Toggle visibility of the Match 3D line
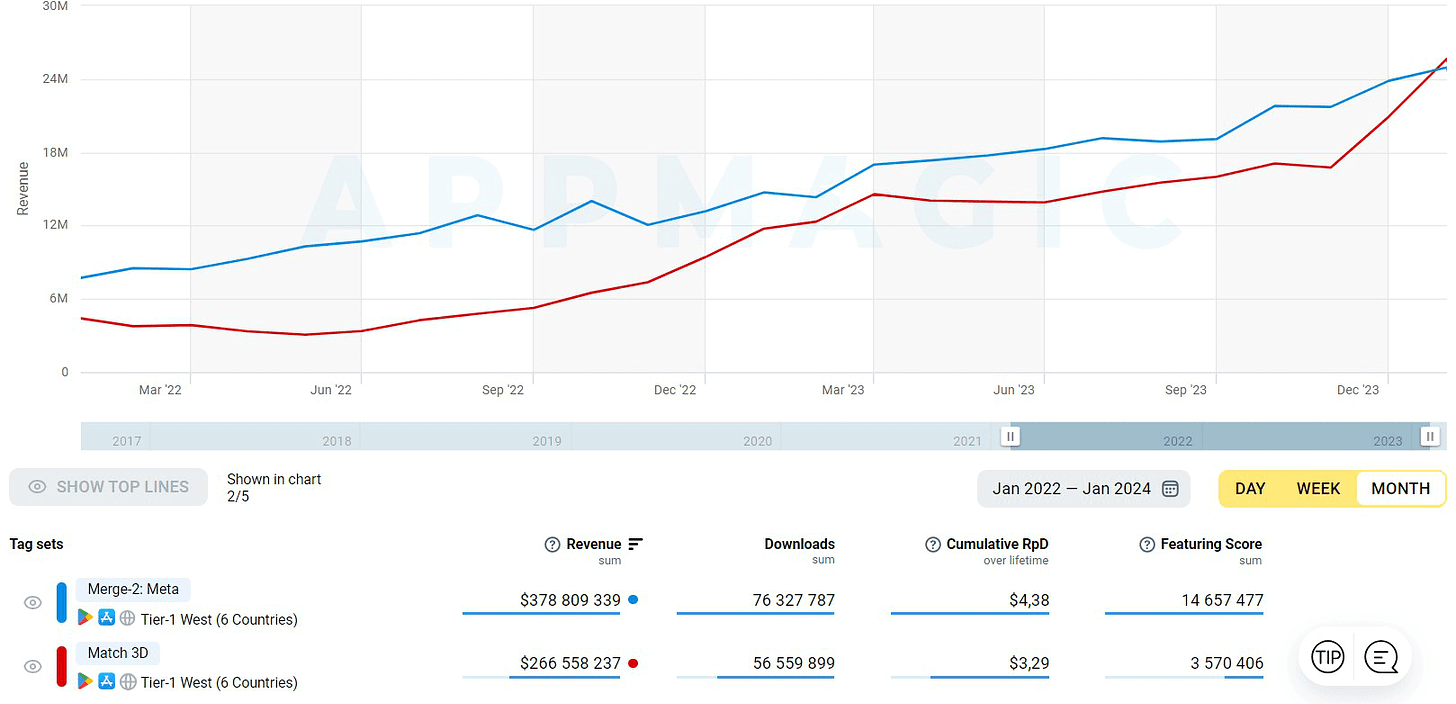Screen dimensions: 1456x704 point(33,666)
